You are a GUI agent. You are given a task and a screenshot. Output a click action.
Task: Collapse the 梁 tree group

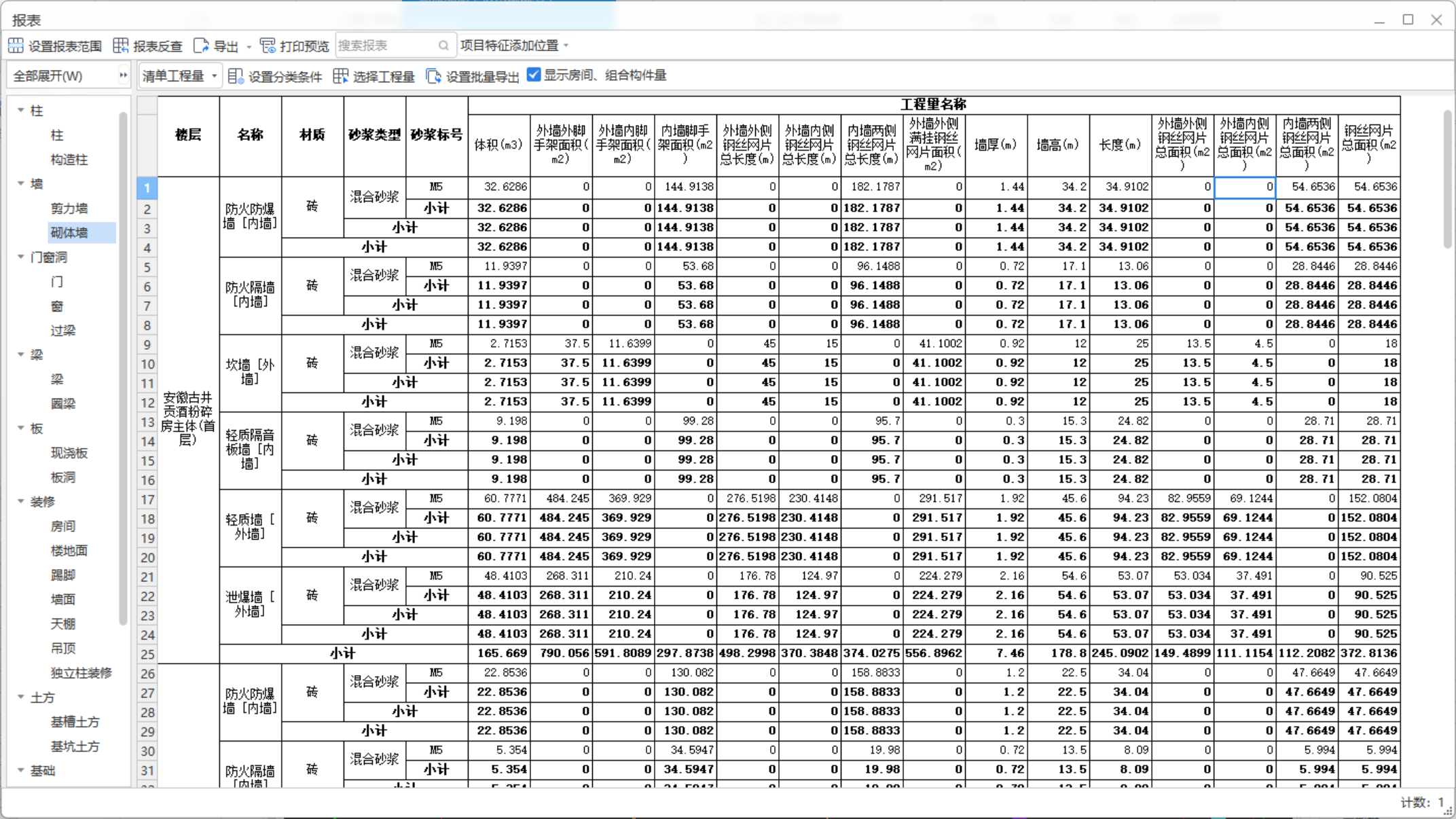point(20,354)
